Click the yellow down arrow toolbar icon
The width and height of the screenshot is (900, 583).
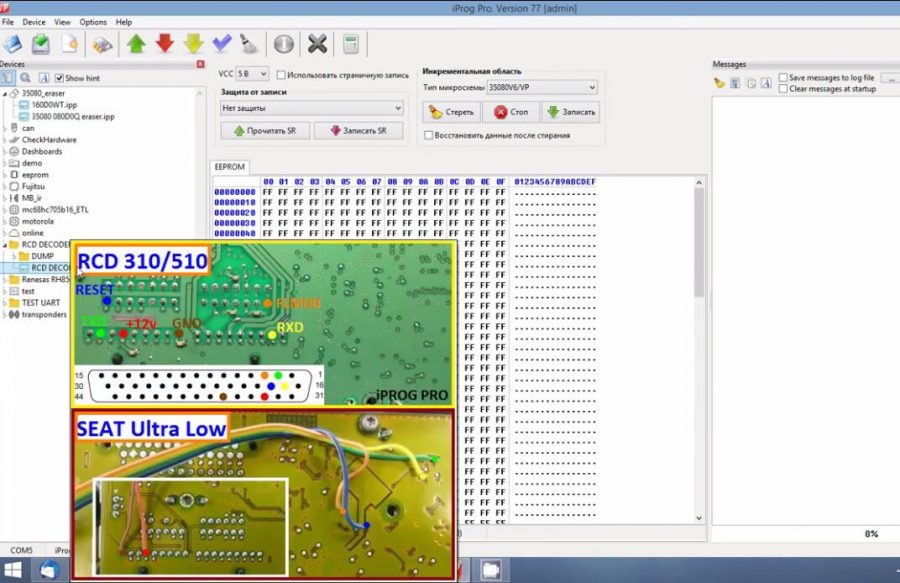coord(193,44)
